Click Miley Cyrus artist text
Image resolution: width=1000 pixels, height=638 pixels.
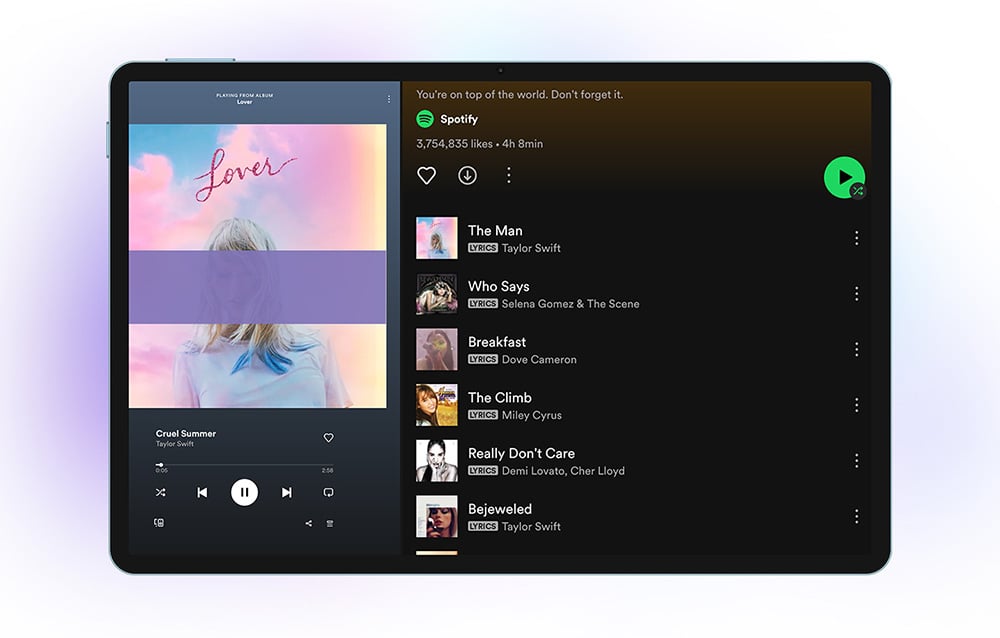532,415
